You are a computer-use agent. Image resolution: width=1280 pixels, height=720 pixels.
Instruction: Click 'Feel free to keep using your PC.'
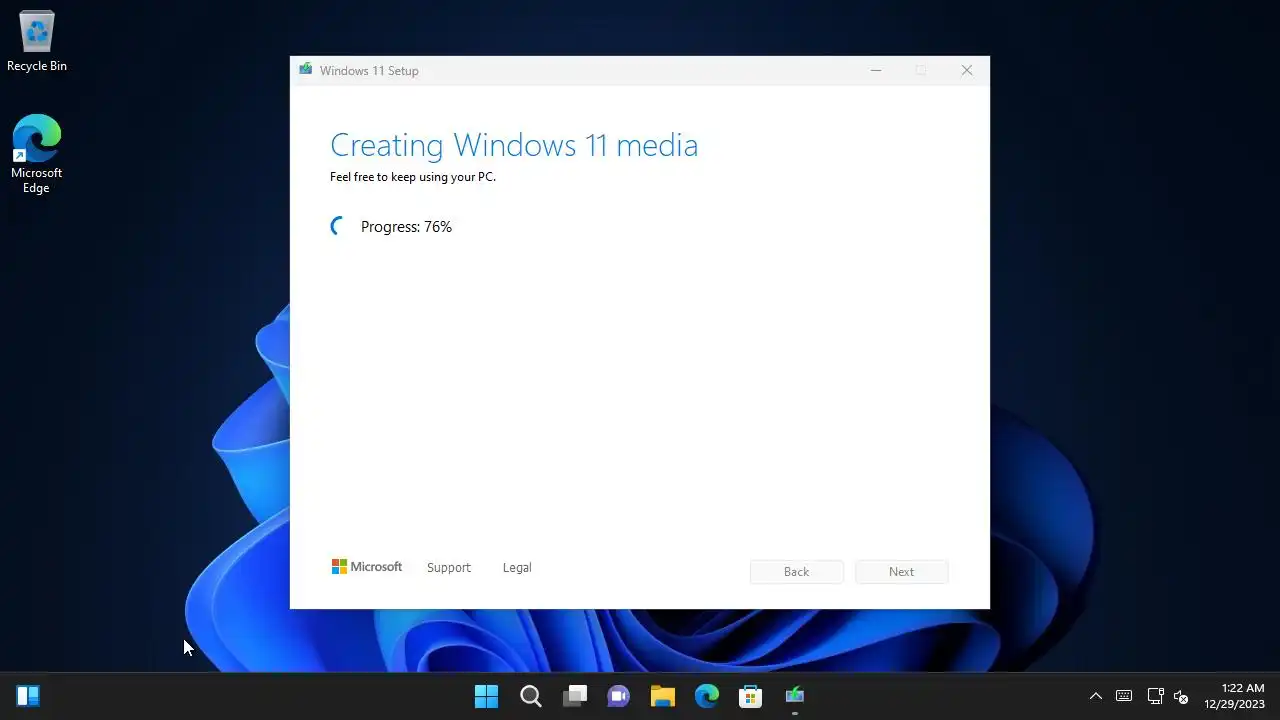pos(413,177)
